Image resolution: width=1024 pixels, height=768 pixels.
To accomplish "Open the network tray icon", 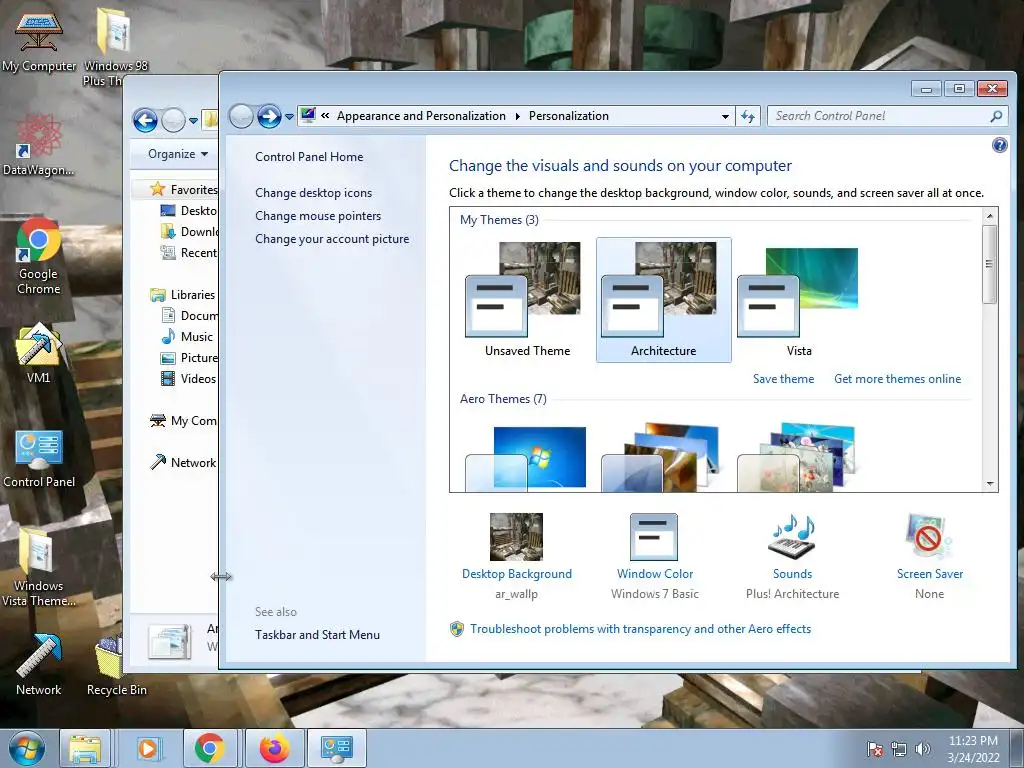I will (x=899, y=749).
